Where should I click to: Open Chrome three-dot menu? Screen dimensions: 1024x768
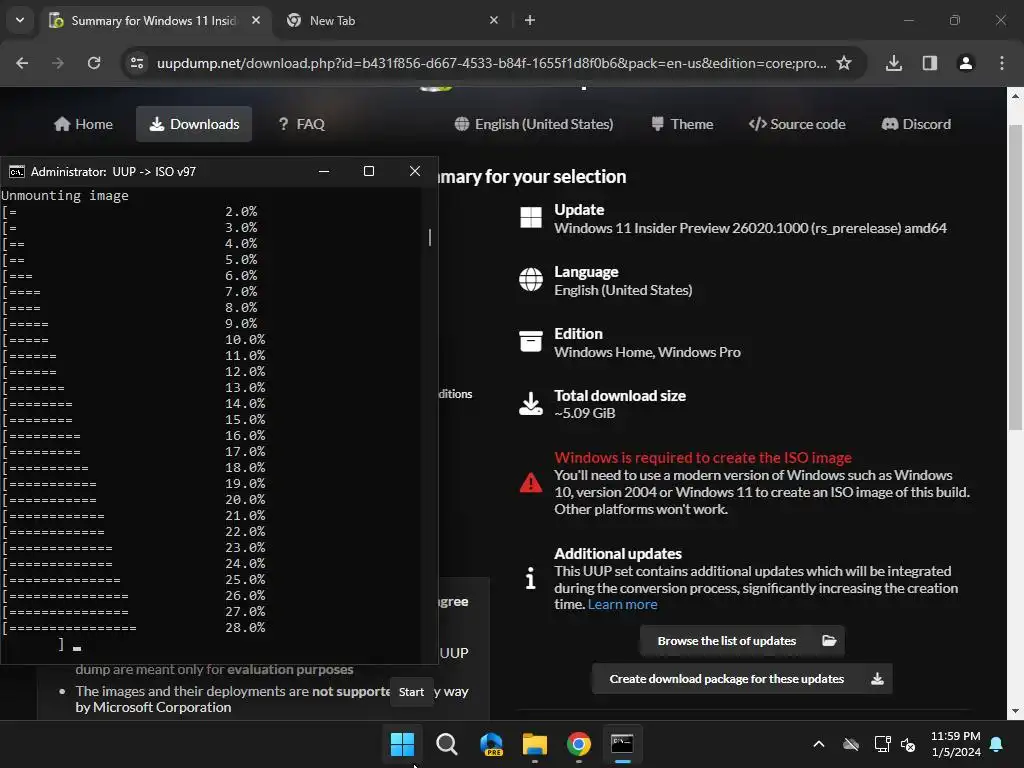[1001, 63]
